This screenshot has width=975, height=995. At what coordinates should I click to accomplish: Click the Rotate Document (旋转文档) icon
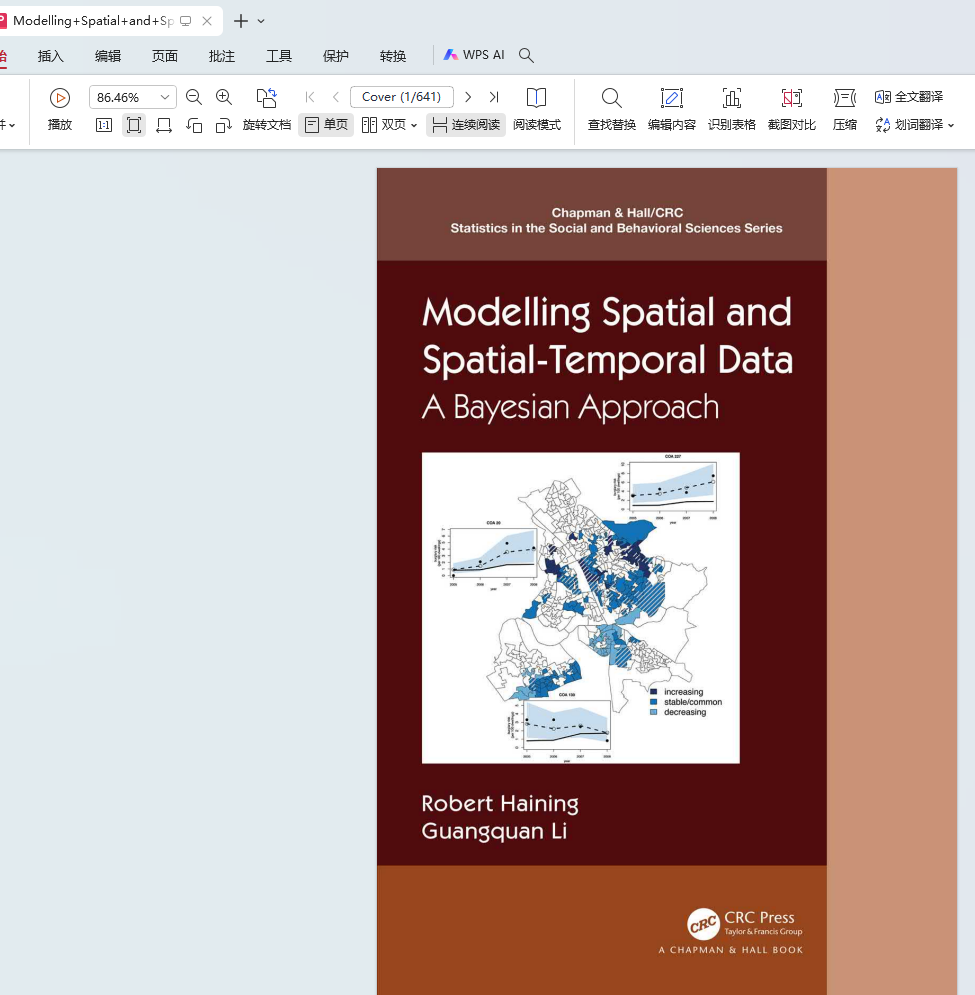(266, 98)
